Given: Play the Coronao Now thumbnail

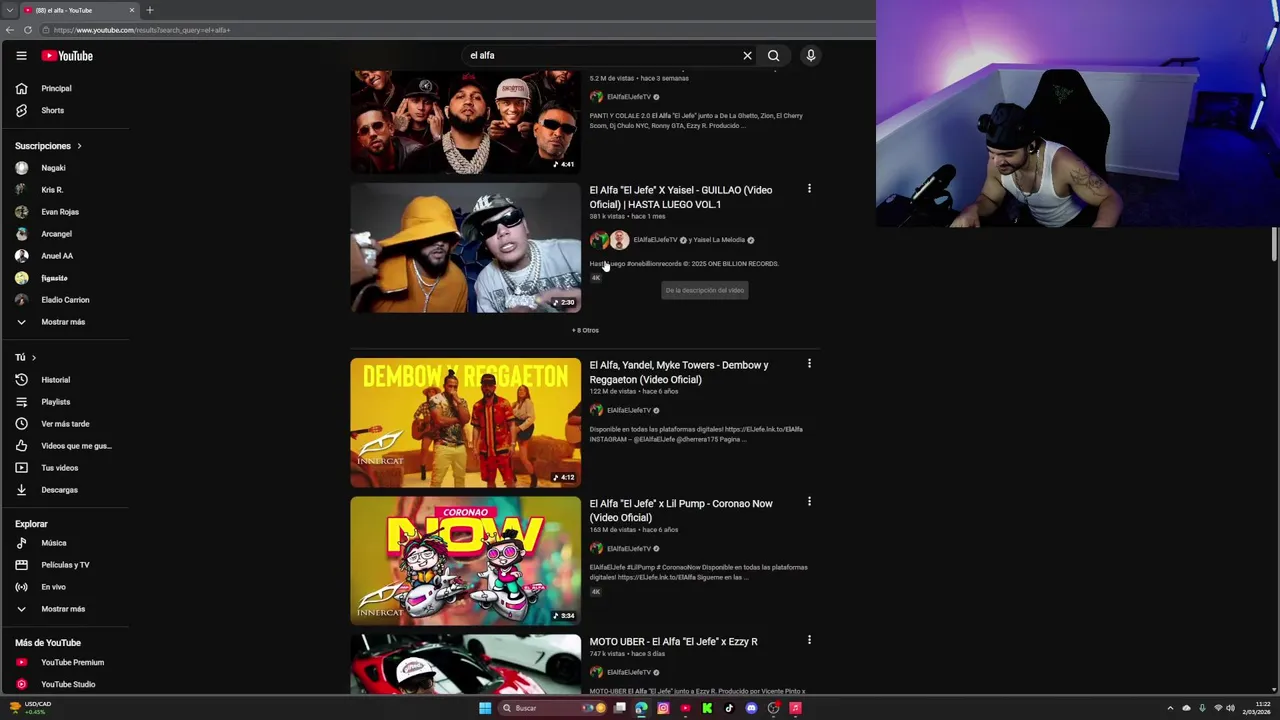Looking at the screenshot, I should click(465, 561).
